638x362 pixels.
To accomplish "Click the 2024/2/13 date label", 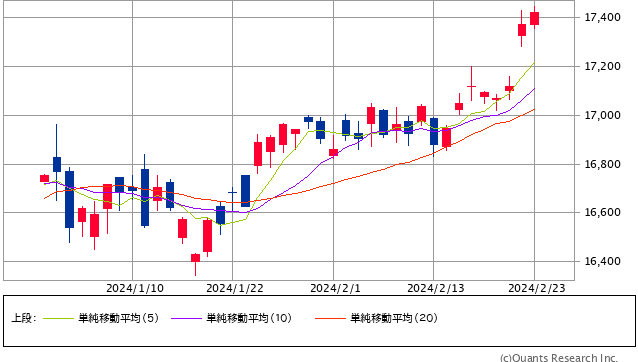I will tap(436, 288).
